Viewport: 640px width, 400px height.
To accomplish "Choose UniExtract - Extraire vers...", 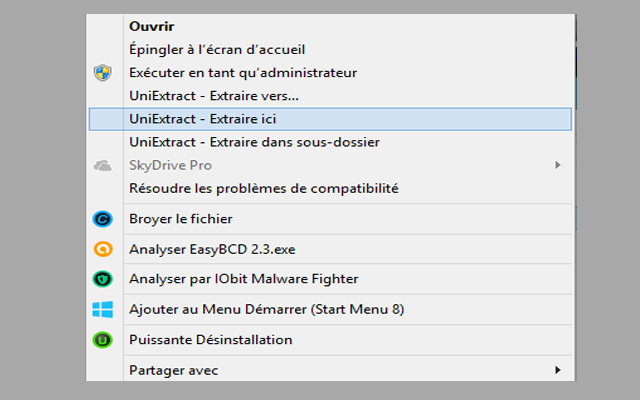I will [214, 96].
